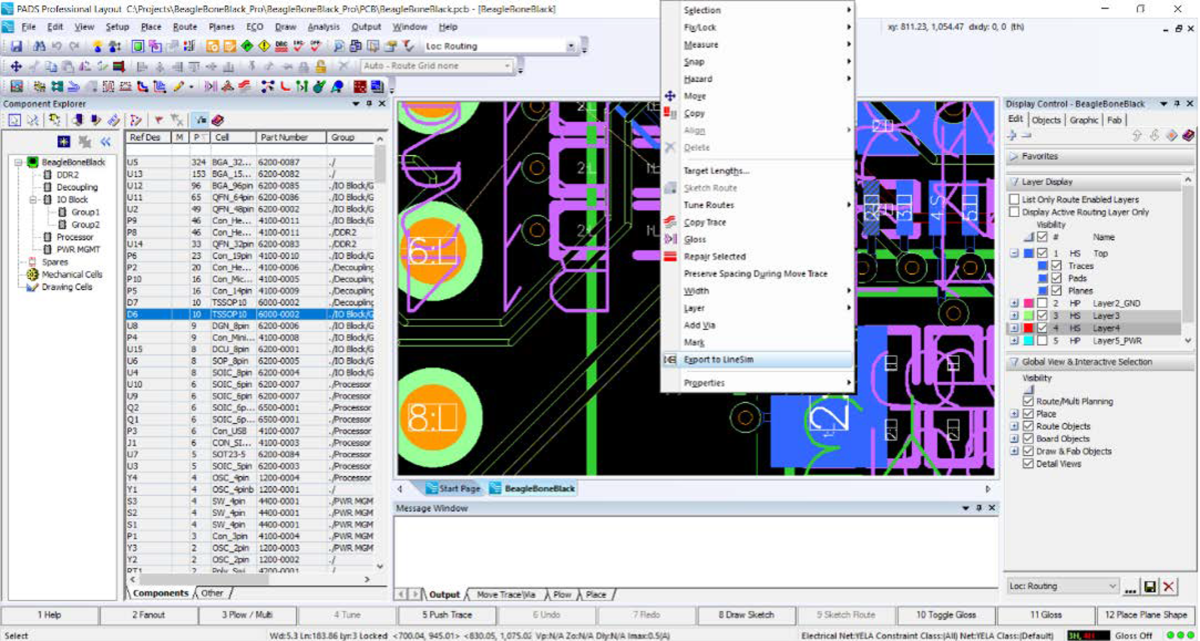This screenshot has width=1200, height=641.
Task: Collapse the IO Block tree node
Action: (33, 200)
